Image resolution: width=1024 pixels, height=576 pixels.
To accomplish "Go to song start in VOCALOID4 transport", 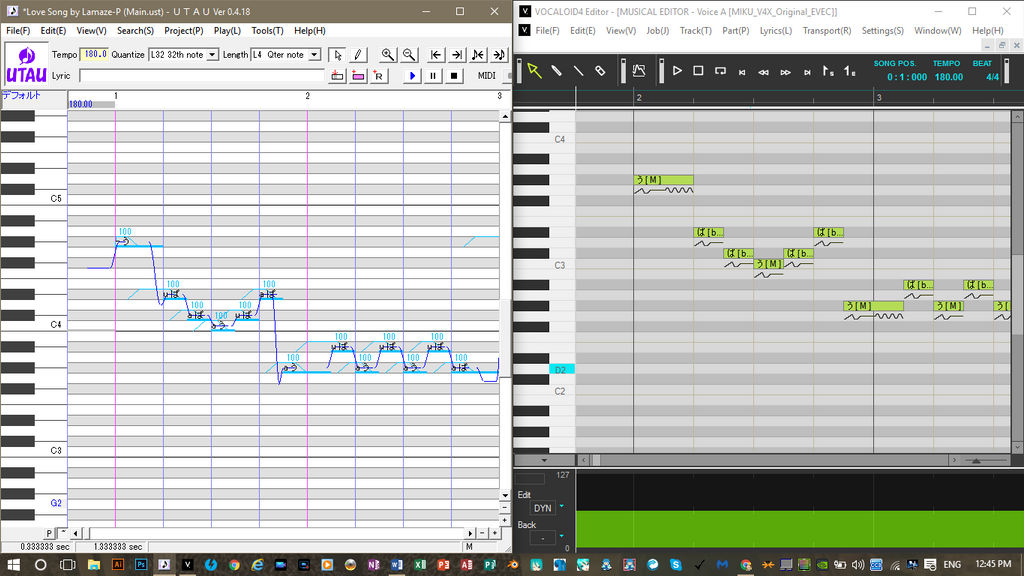I will click(x=742, y=72).
